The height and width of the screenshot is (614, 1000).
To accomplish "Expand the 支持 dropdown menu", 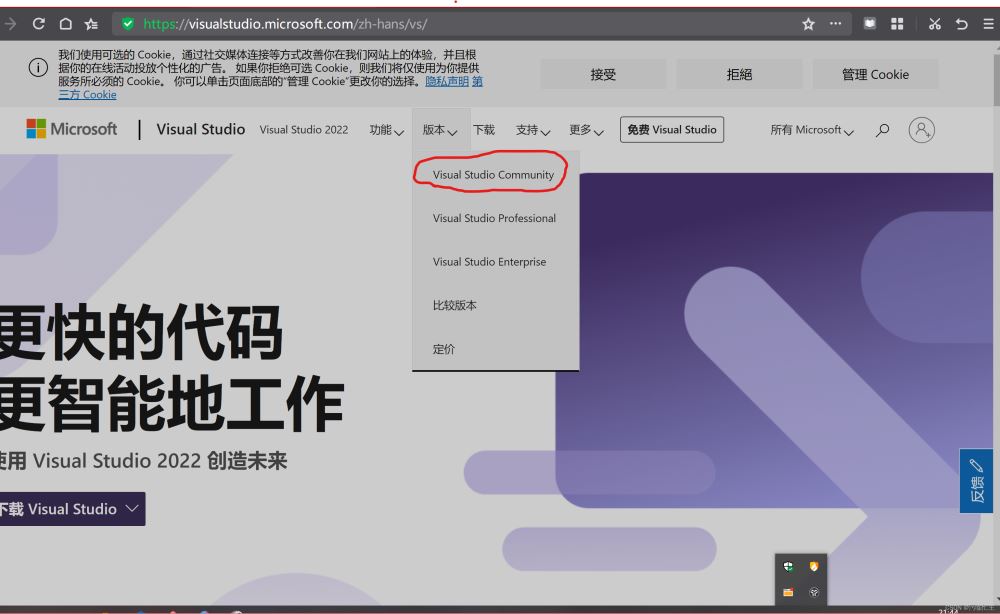I will [x=533, y=130].
